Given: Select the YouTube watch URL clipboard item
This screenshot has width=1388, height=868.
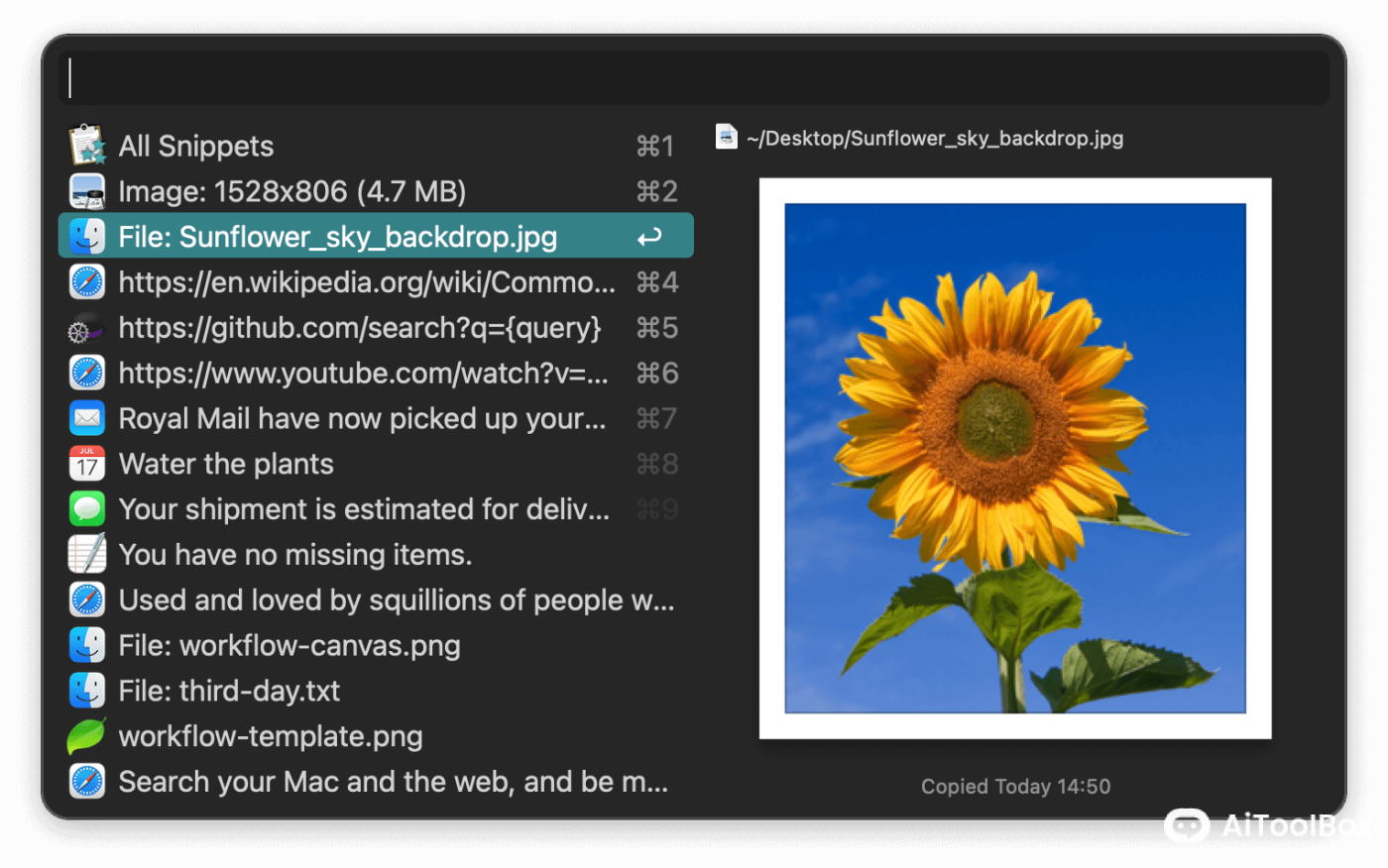Looking at the screenshot, I should click(x=363, y=374).
